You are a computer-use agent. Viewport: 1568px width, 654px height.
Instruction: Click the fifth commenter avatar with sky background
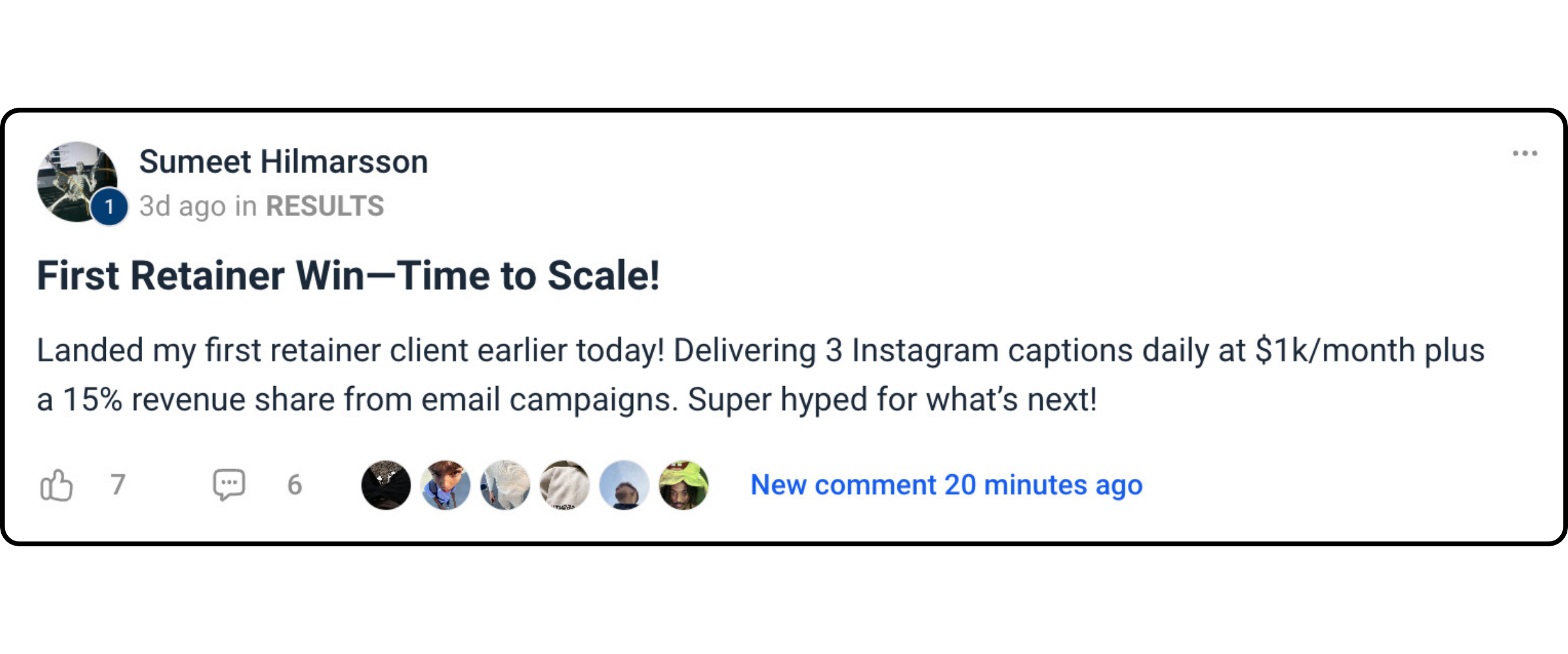[x=624, y=485]
